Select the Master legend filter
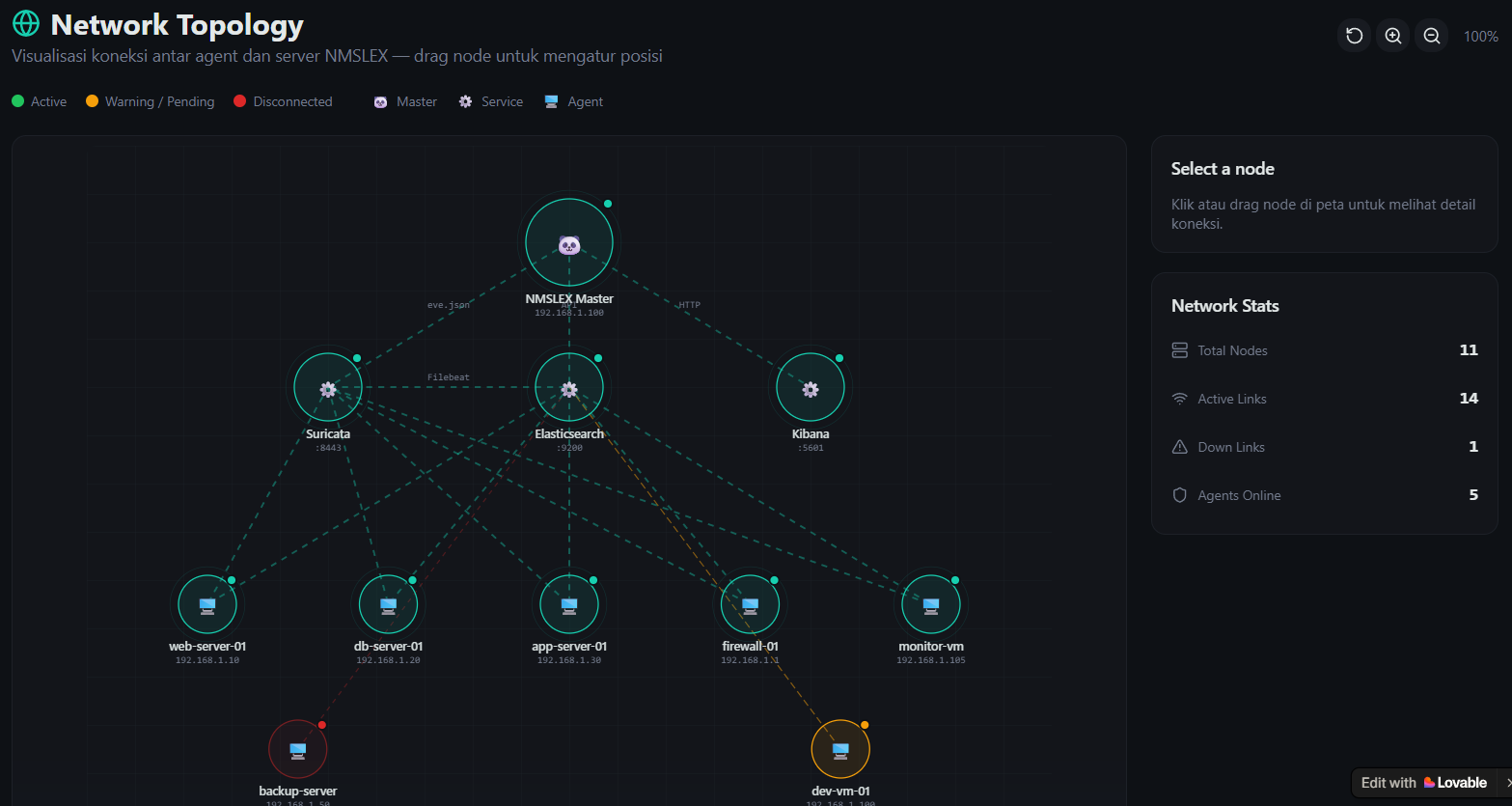The width and height of the screenshot is (1512, 806). click(404, 100)
